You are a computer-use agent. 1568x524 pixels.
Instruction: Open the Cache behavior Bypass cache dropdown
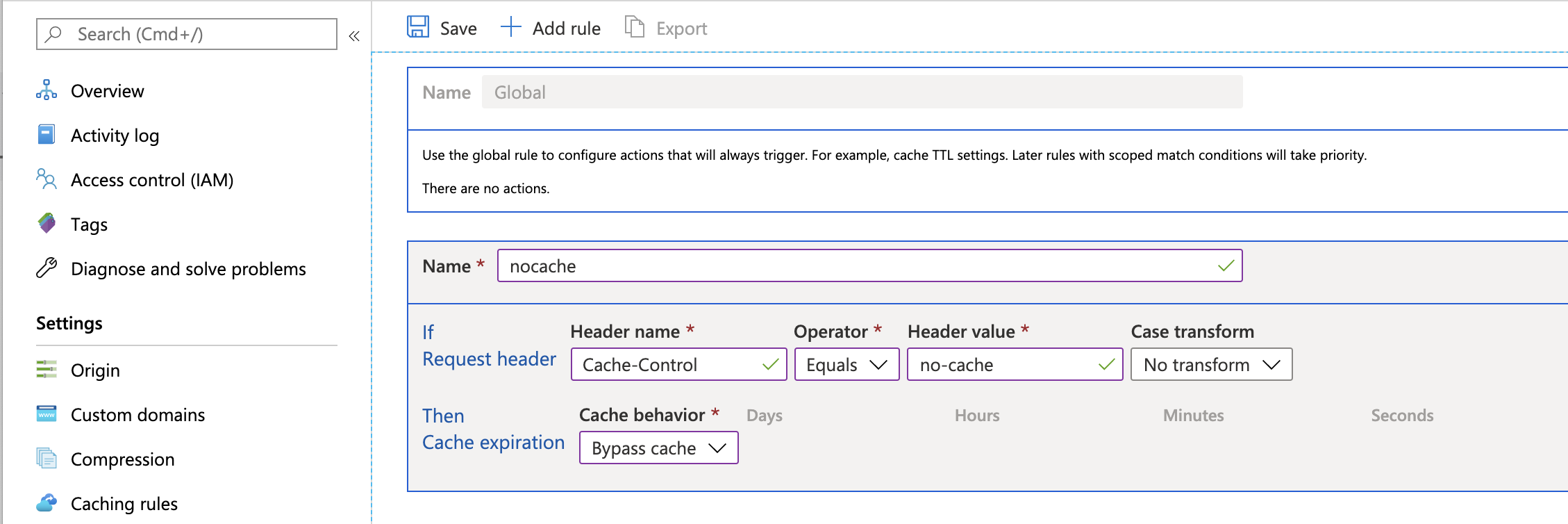[658, 448]
